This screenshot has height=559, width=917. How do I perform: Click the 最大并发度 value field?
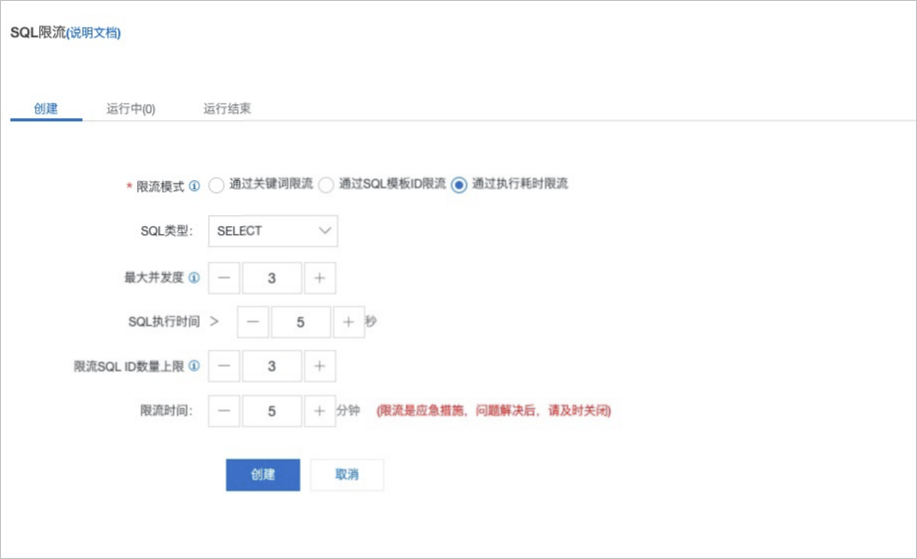pos(272,278)
